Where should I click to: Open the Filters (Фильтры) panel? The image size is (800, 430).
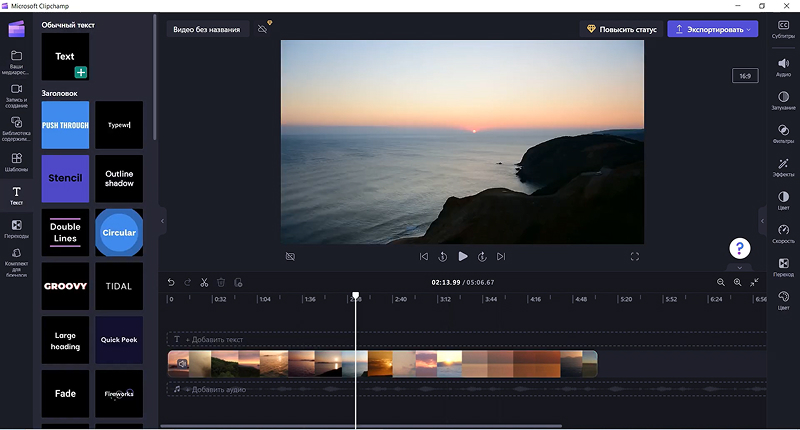click(783, 134)
